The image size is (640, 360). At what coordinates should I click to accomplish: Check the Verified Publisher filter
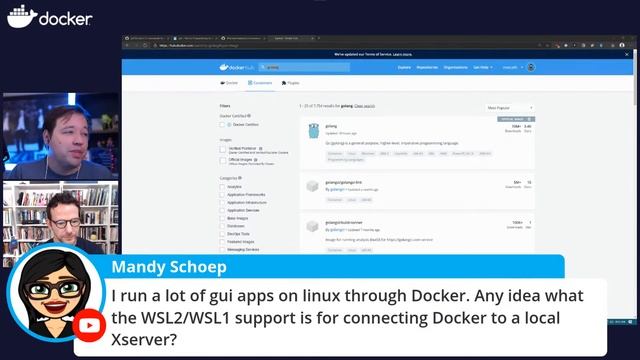point(222,150)
